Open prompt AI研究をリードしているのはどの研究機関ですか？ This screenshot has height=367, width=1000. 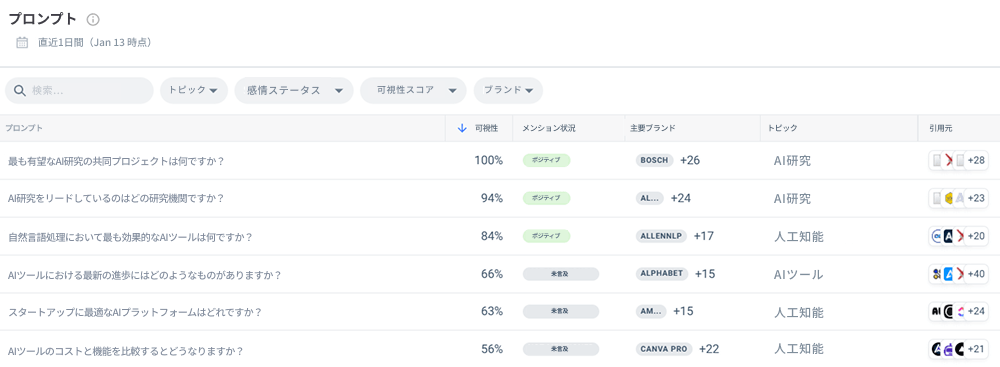[x=116, y=198]
